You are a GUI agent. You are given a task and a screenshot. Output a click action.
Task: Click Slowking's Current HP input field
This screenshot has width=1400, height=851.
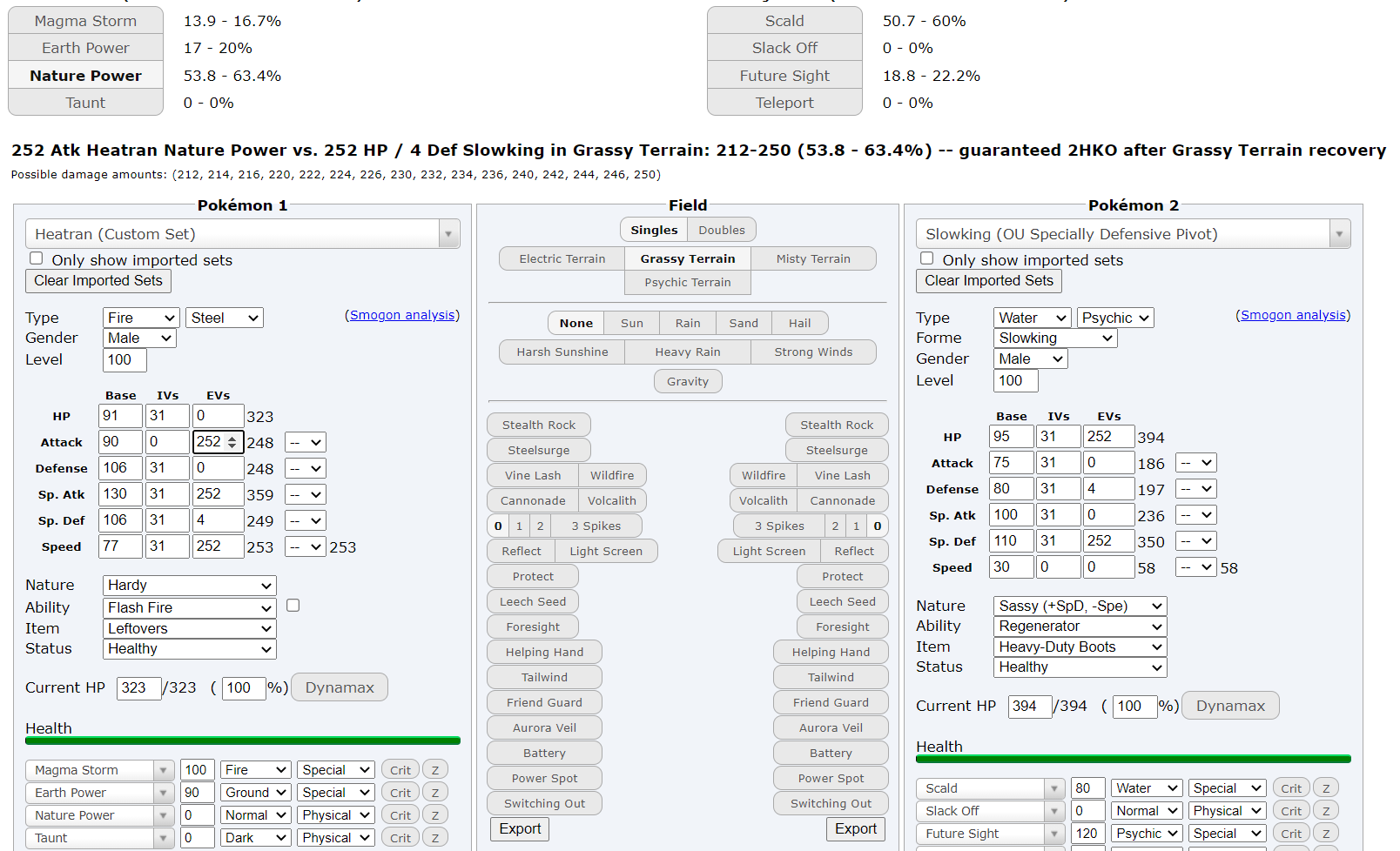(1029, 707)
